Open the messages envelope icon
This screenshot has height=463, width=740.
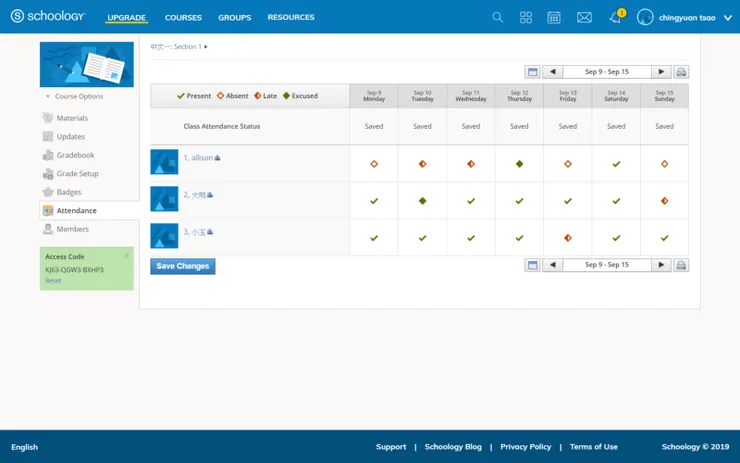click(584, 17)
